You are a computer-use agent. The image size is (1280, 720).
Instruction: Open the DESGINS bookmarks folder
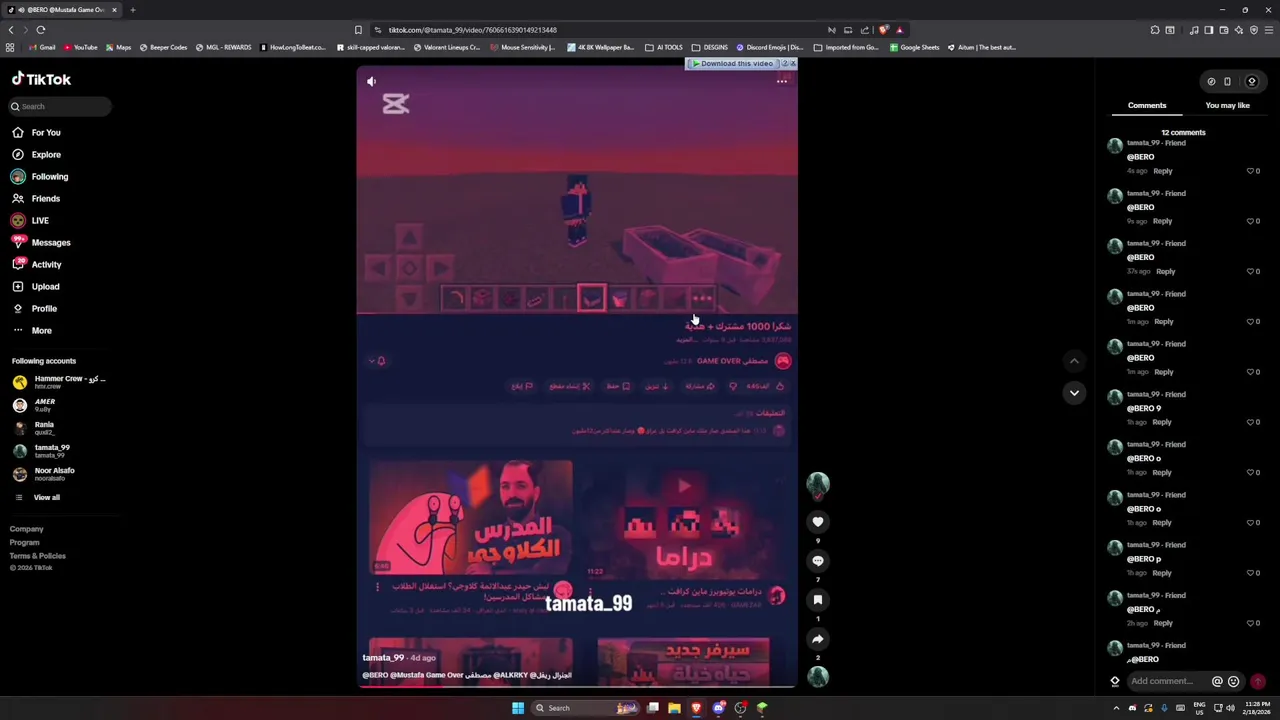710,47
